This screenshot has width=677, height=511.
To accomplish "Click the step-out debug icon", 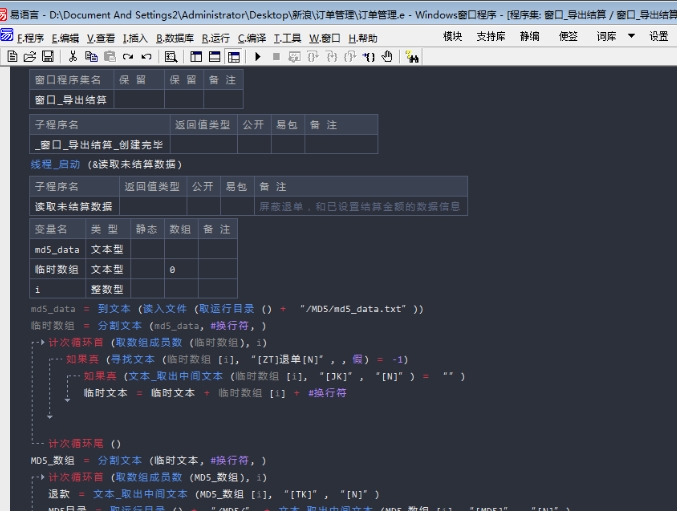I will coord(350,57).
